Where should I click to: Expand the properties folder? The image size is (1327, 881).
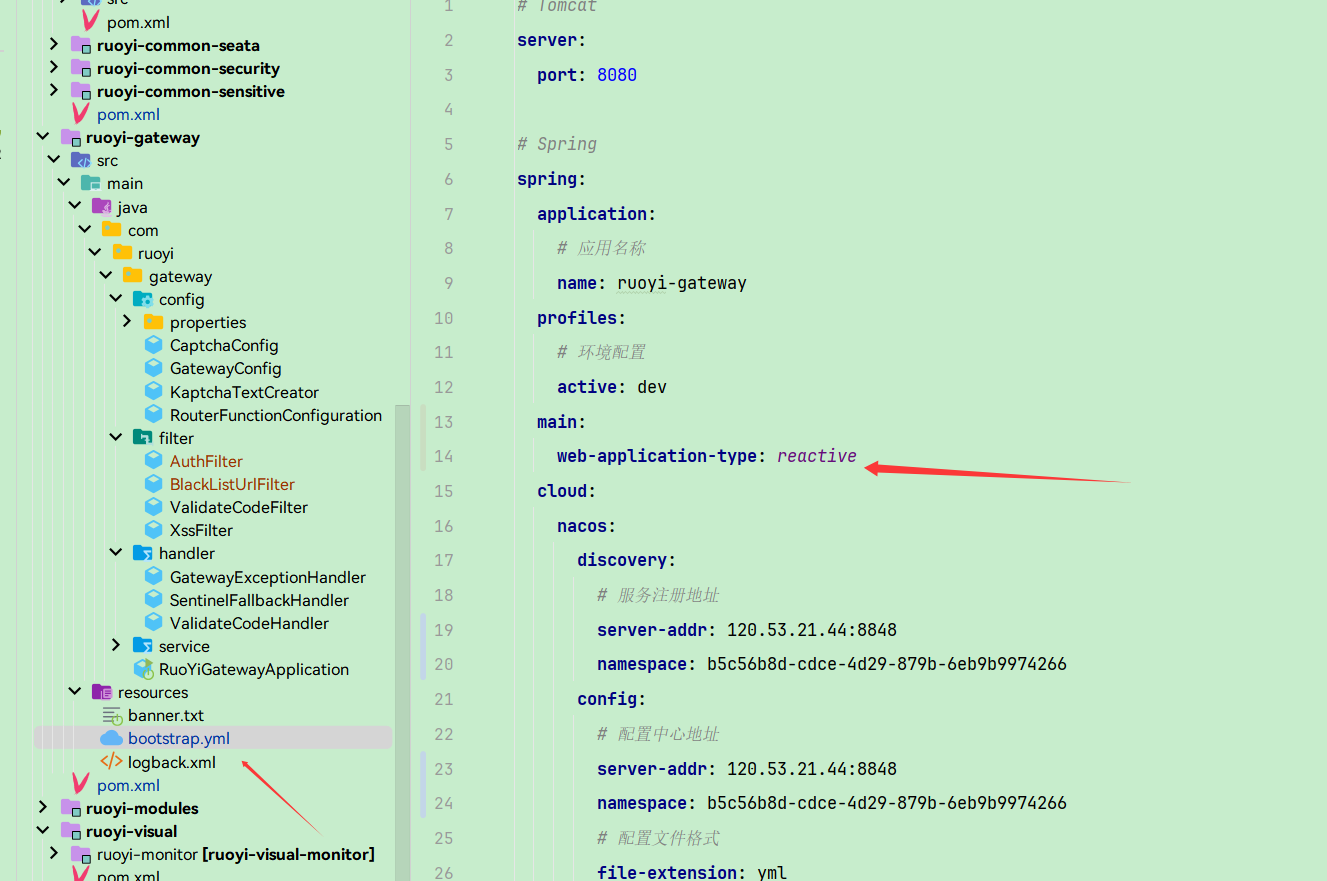point(126,321)
